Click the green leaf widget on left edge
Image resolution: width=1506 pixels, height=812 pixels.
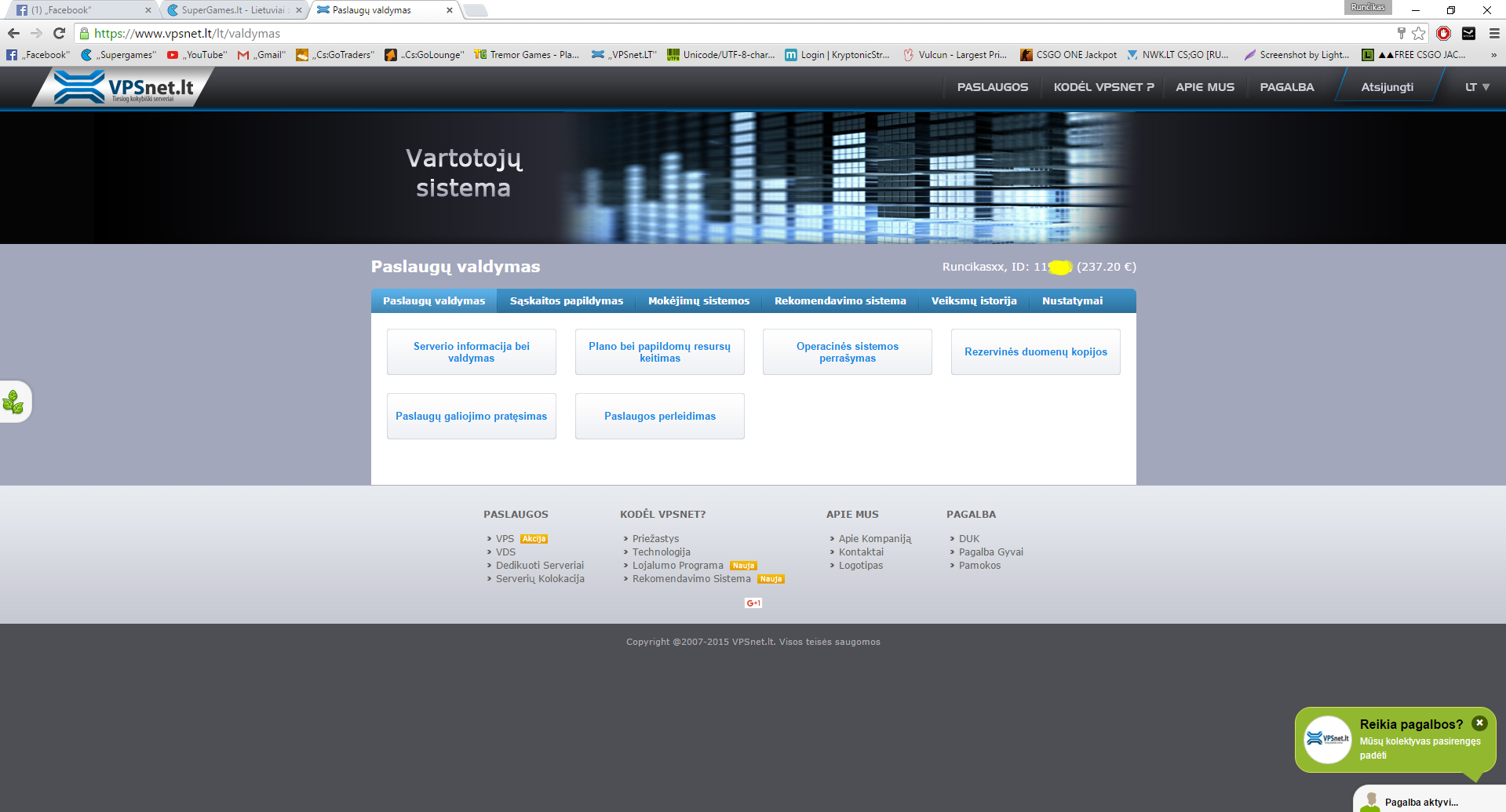(x=14, y=402)
